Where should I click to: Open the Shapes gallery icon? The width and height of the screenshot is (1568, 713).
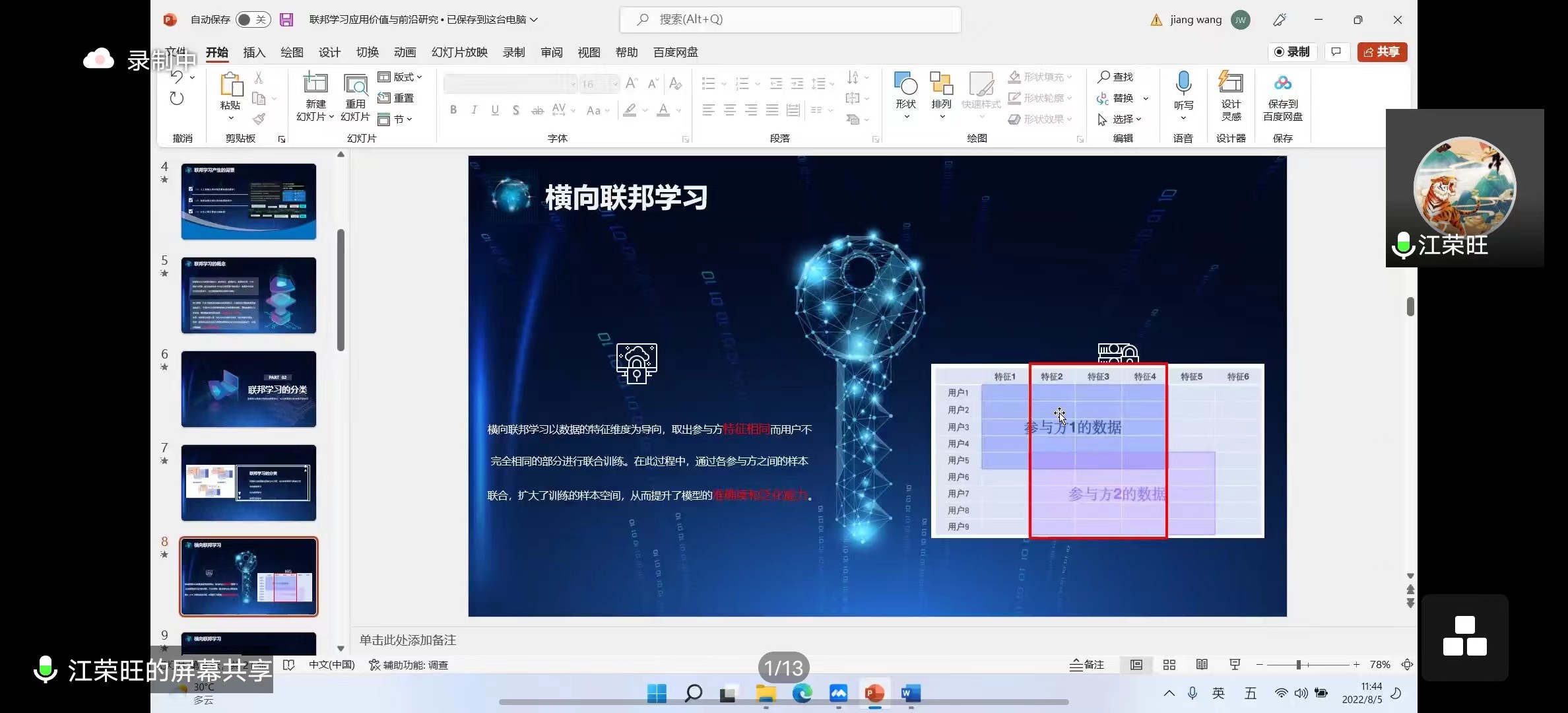click(905, 85)
